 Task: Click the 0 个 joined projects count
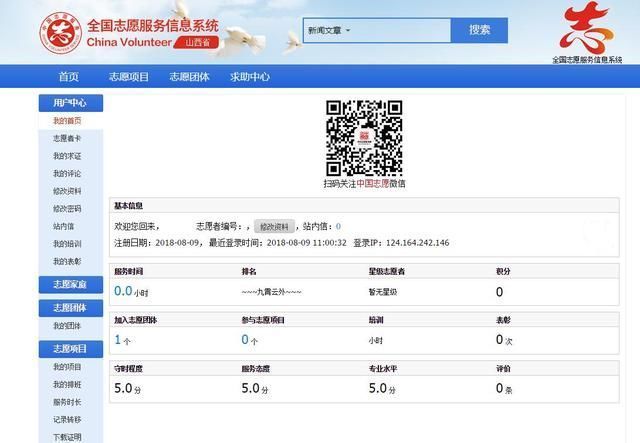click(249, 340)
